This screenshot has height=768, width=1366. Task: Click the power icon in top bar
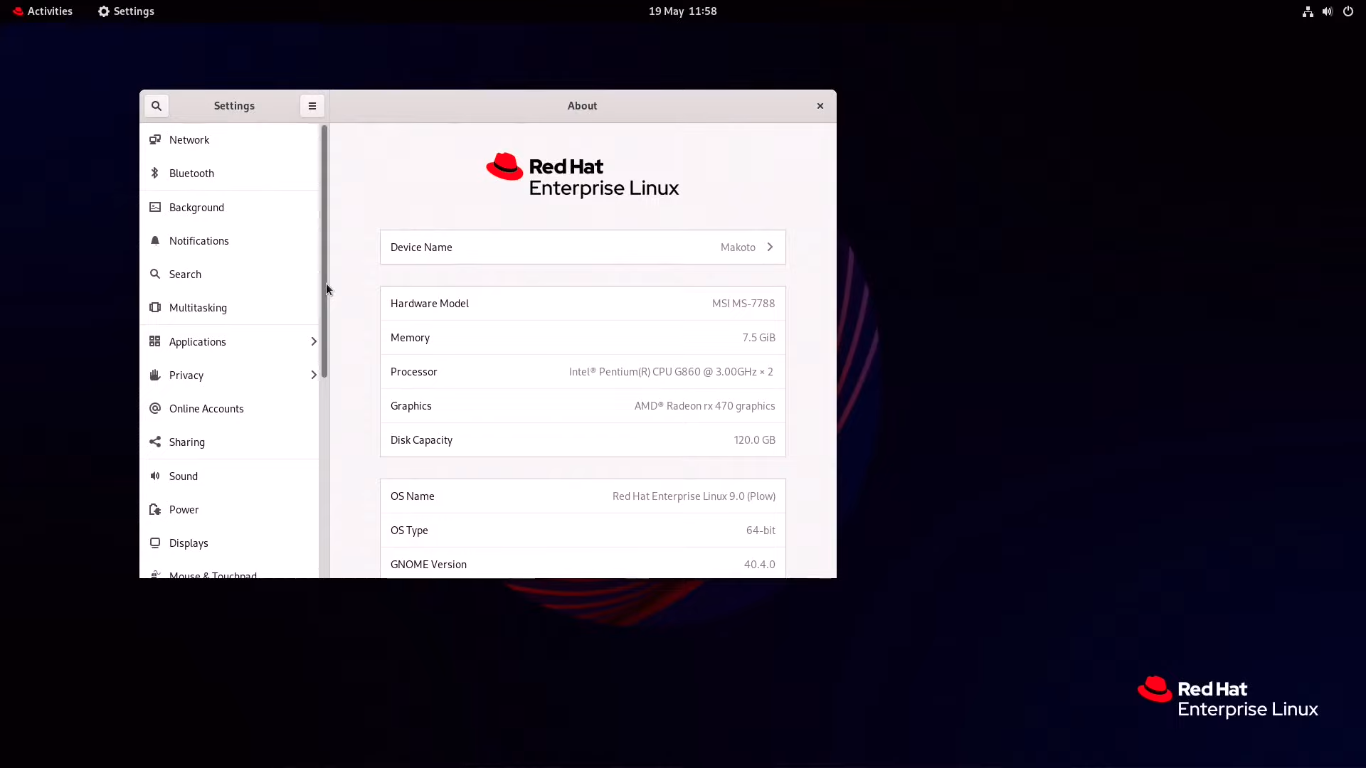click(1348, 11)
